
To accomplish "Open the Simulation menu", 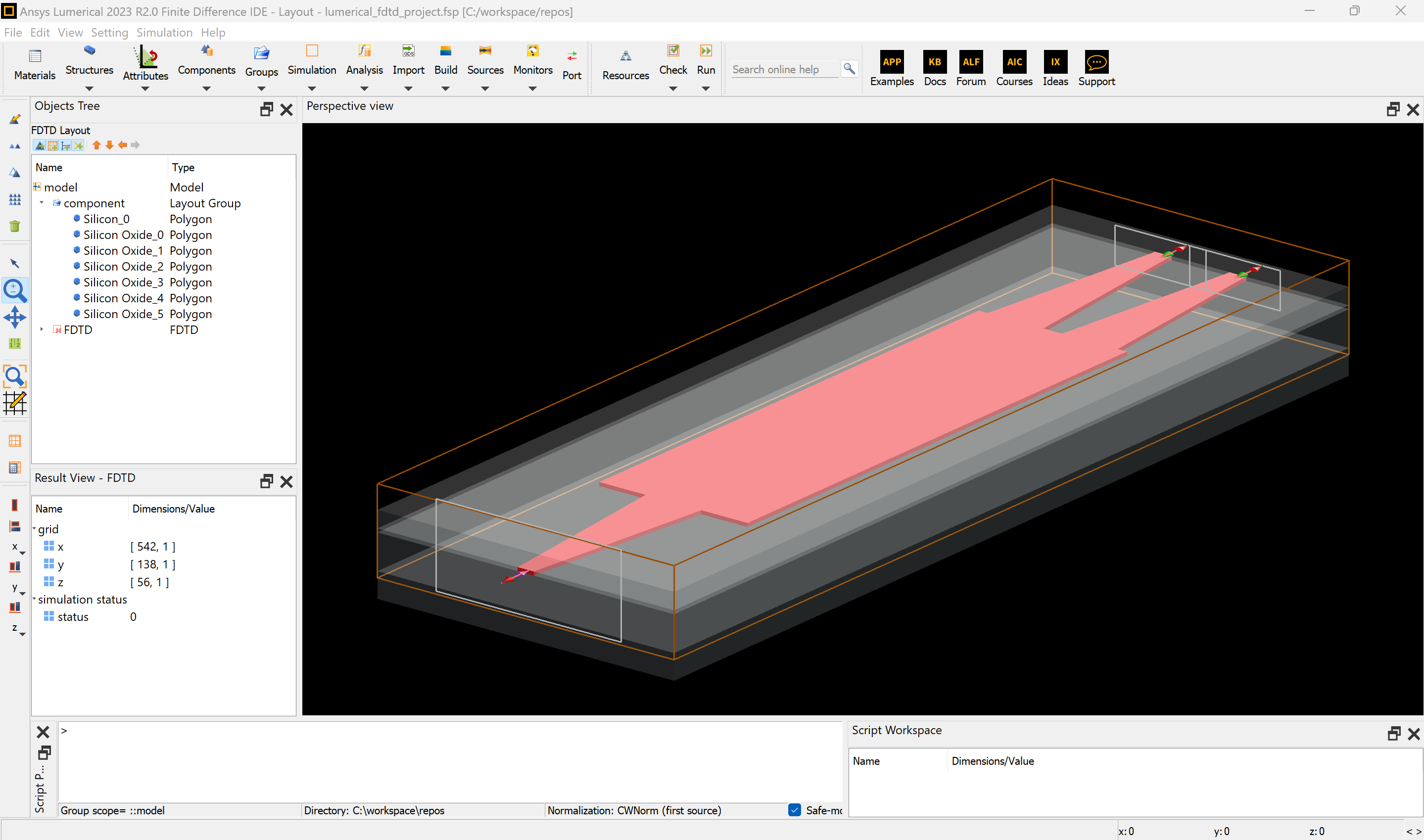I will 164,32.
